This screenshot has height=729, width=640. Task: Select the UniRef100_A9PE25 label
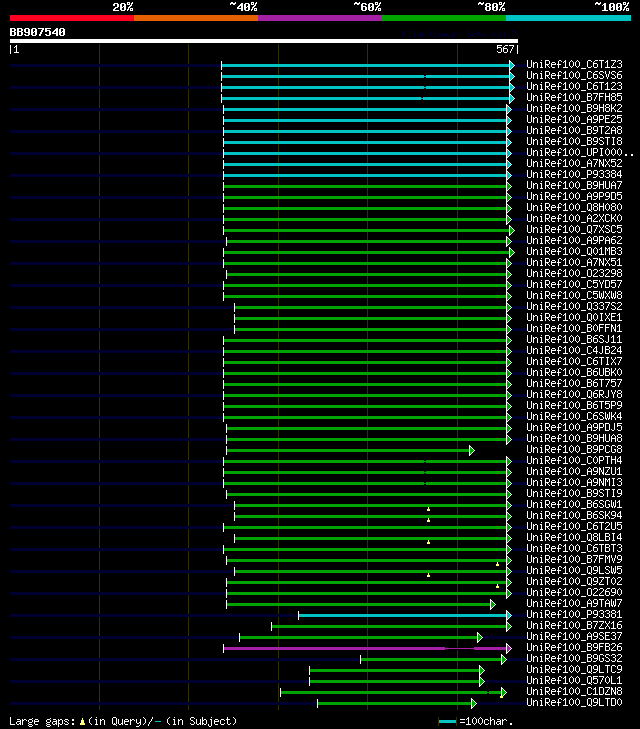click(x=574, y=119)
